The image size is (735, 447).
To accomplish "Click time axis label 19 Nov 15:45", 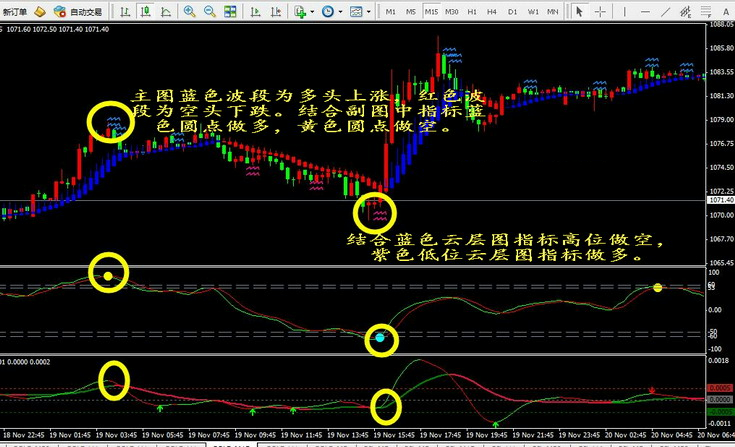I will point(394,435).
